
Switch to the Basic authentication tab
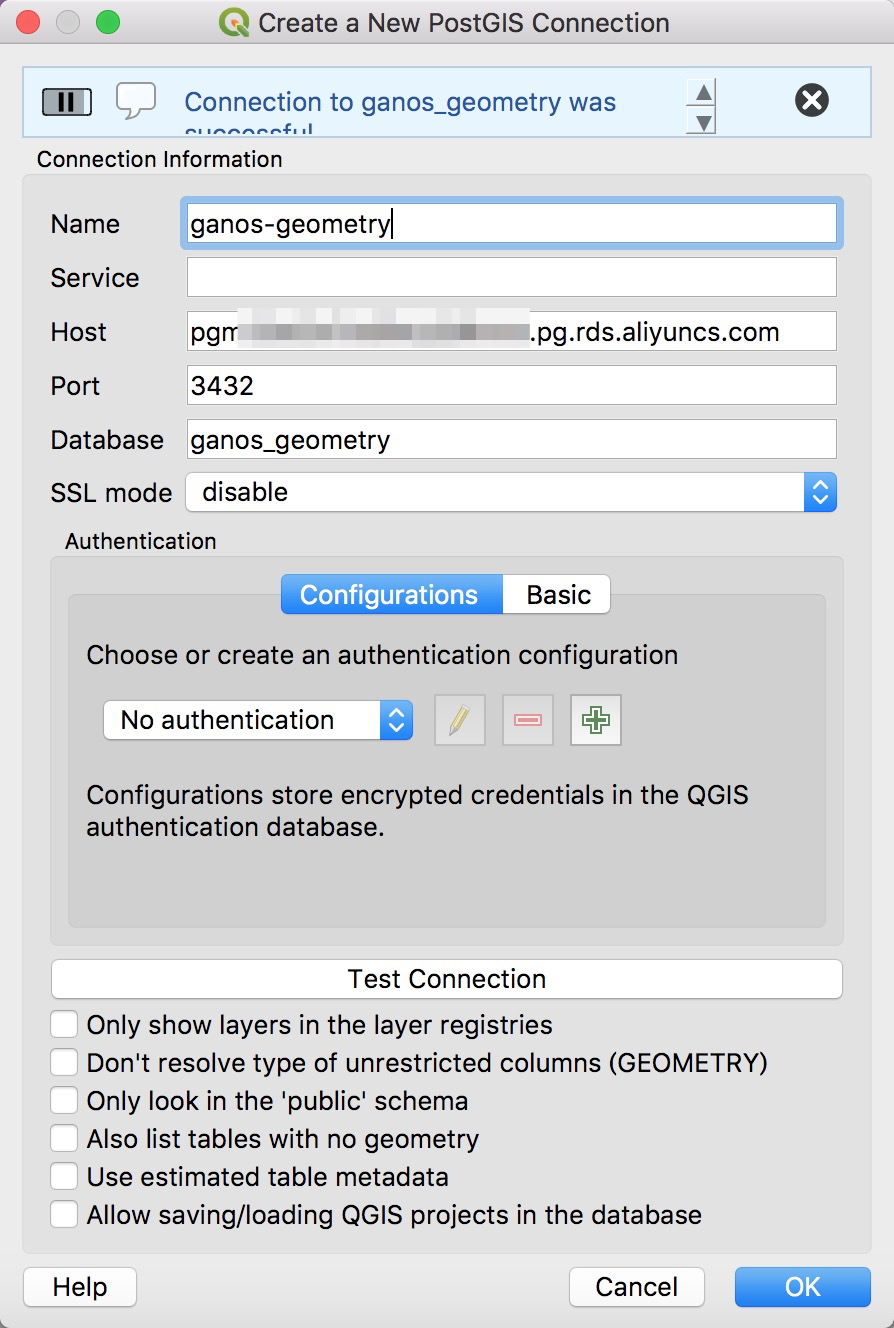558,595
